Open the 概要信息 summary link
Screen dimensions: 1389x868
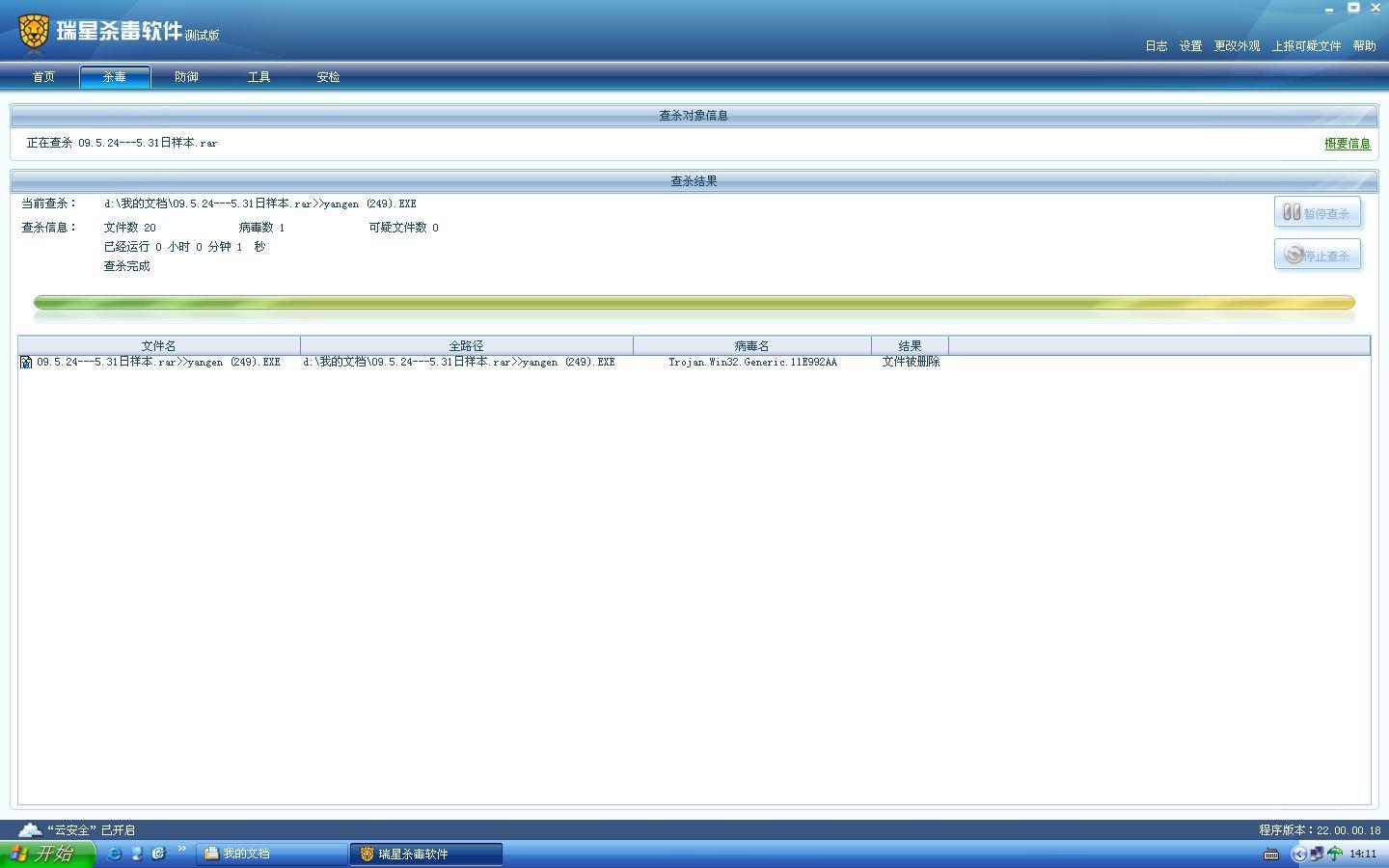1348,144
